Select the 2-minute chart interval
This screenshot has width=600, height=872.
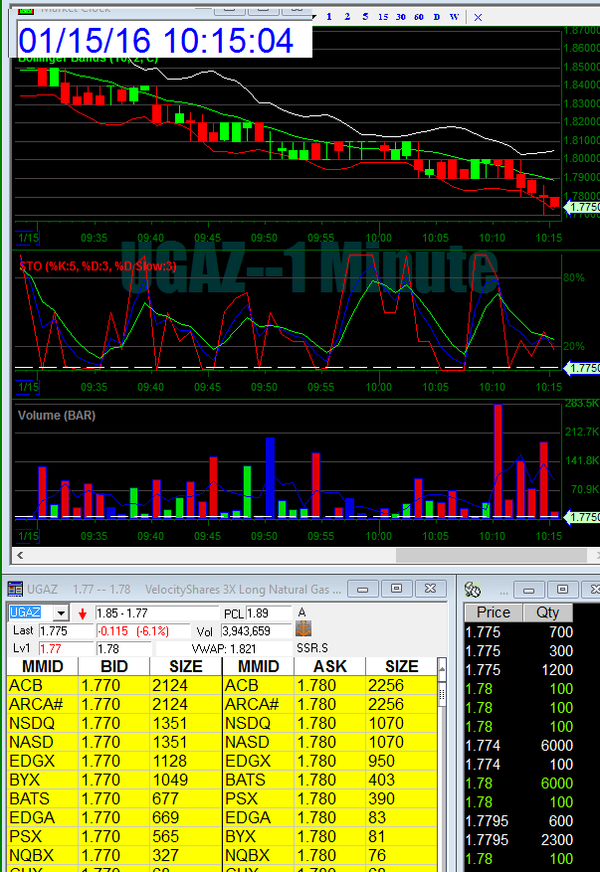(x=347, y=17)
